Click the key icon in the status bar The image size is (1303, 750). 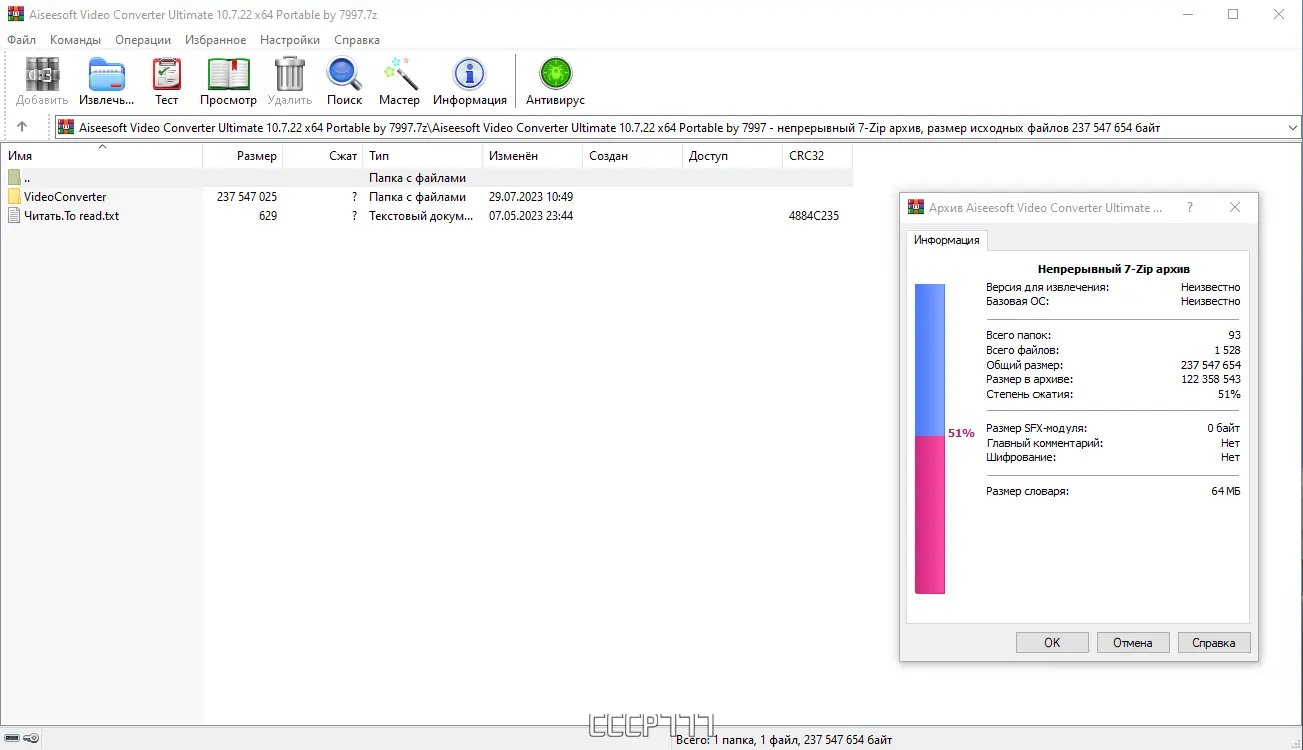tap(30, 737)
